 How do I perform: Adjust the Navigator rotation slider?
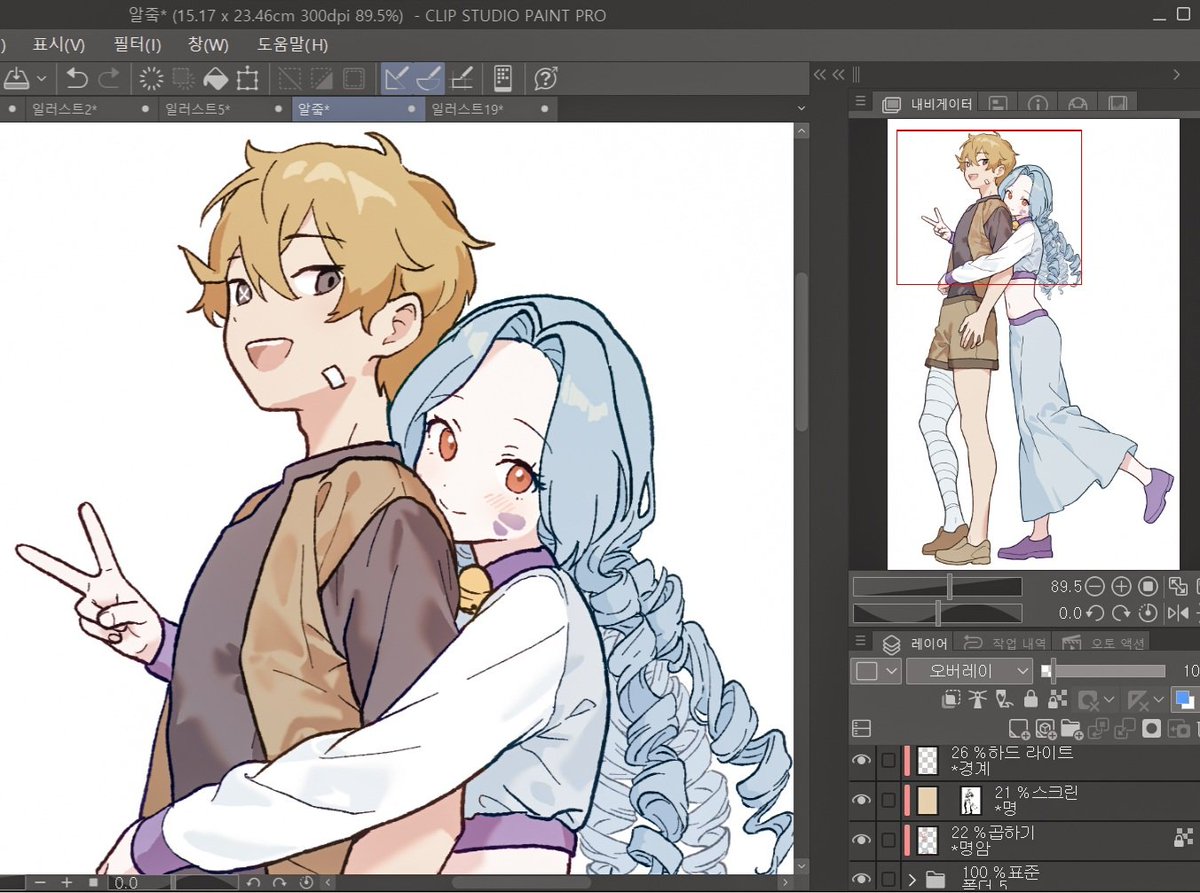[937, 612]
